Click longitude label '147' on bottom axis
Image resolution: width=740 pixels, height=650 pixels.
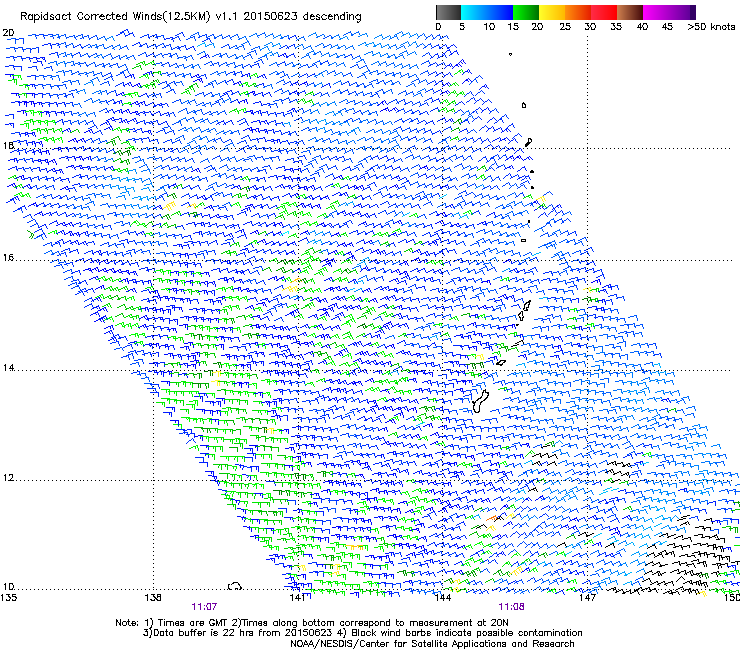coord(587,598)
